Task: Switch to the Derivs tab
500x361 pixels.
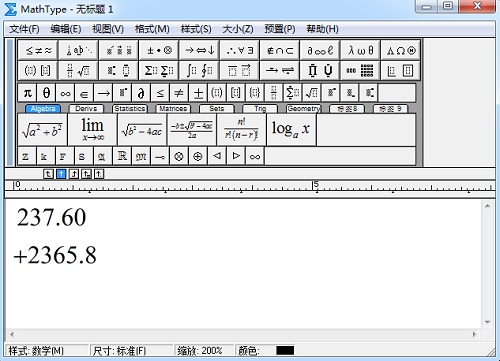Action: [x=86, y=109]
